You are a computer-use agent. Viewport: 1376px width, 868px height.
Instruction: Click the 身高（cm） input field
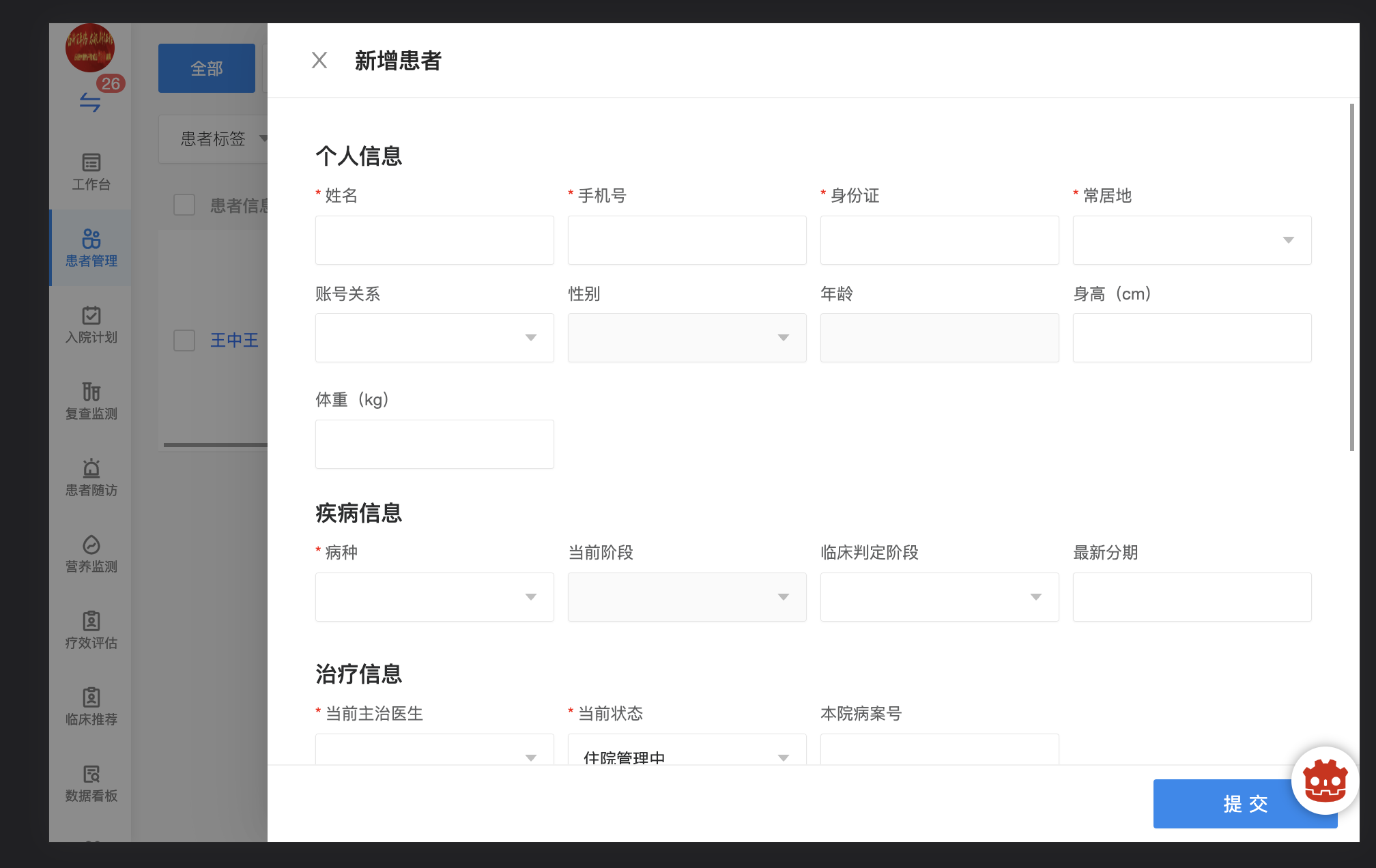[1192, 338]
